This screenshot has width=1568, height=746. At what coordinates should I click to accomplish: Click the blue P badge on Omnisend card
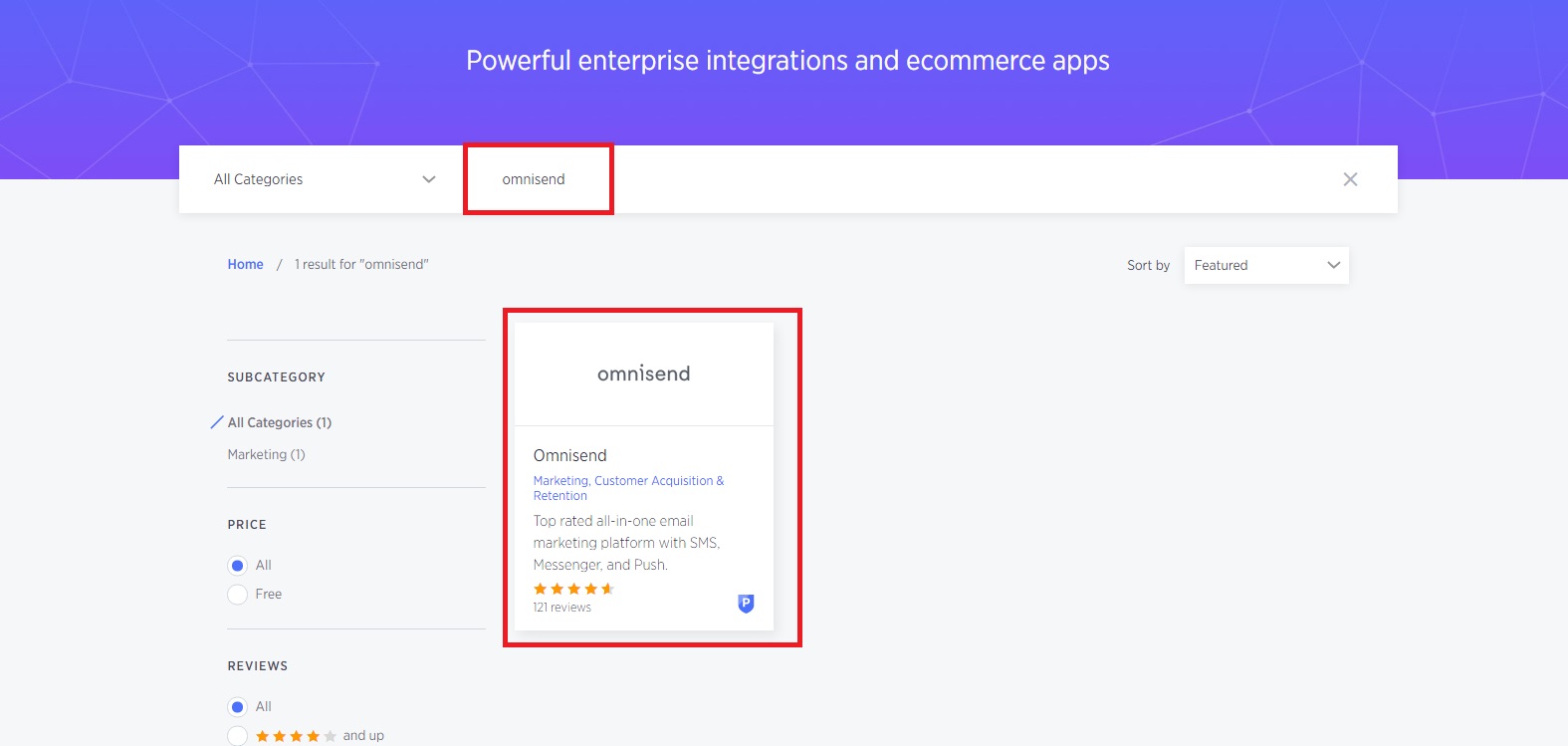click(x=746, y=603)
